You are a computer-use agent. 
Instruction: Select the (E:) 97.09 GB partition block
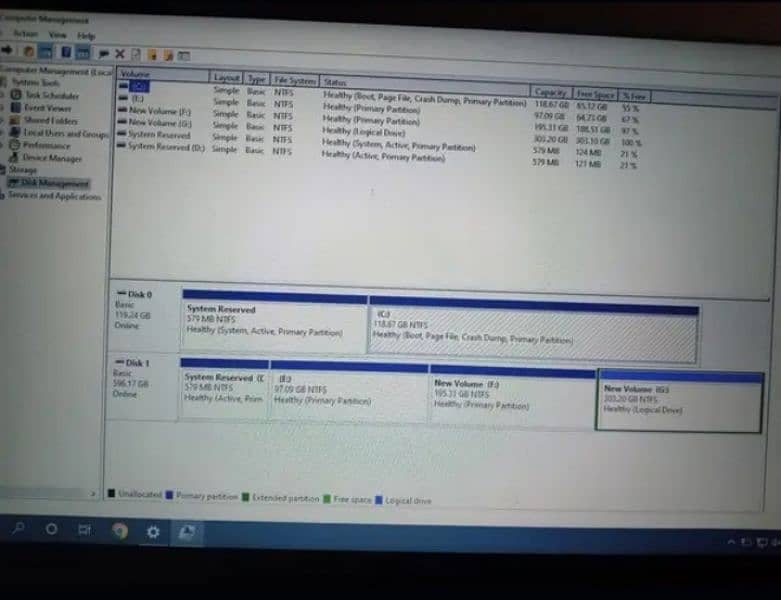pyautogui.click(x=349, y=391)
